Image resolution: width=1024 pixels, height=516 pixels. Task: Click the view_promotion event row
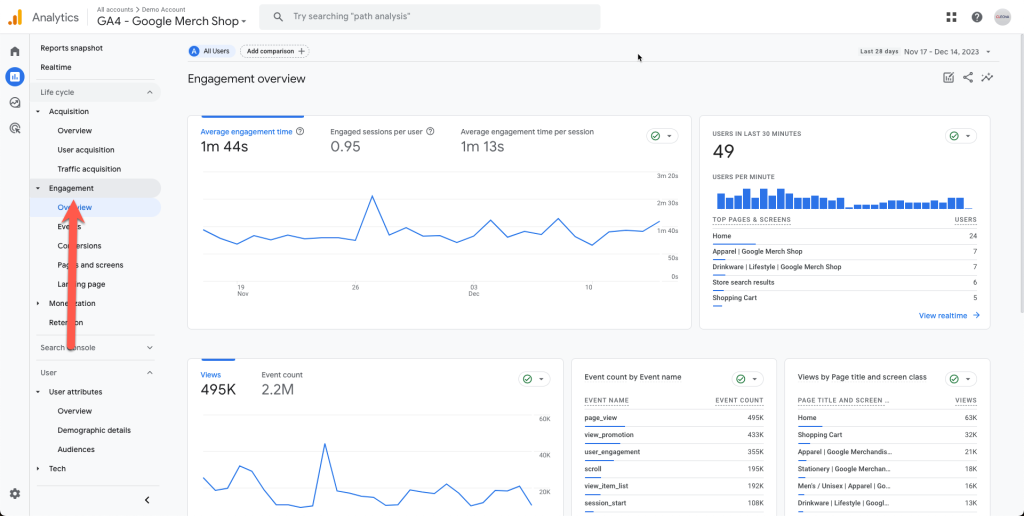point(674,435)
